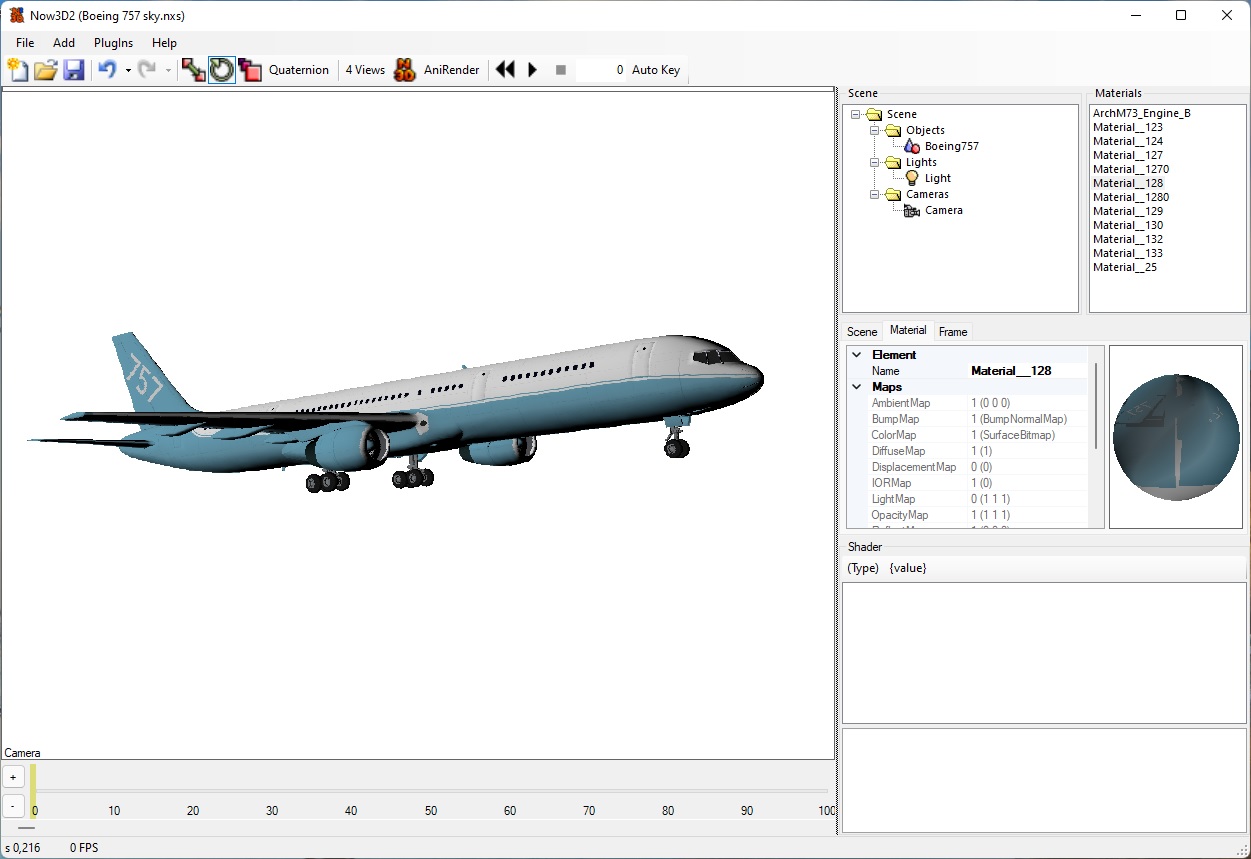Click the Boeing757 object icon in the scene tree
The image size is (1251, 859).
pos(912,146)
